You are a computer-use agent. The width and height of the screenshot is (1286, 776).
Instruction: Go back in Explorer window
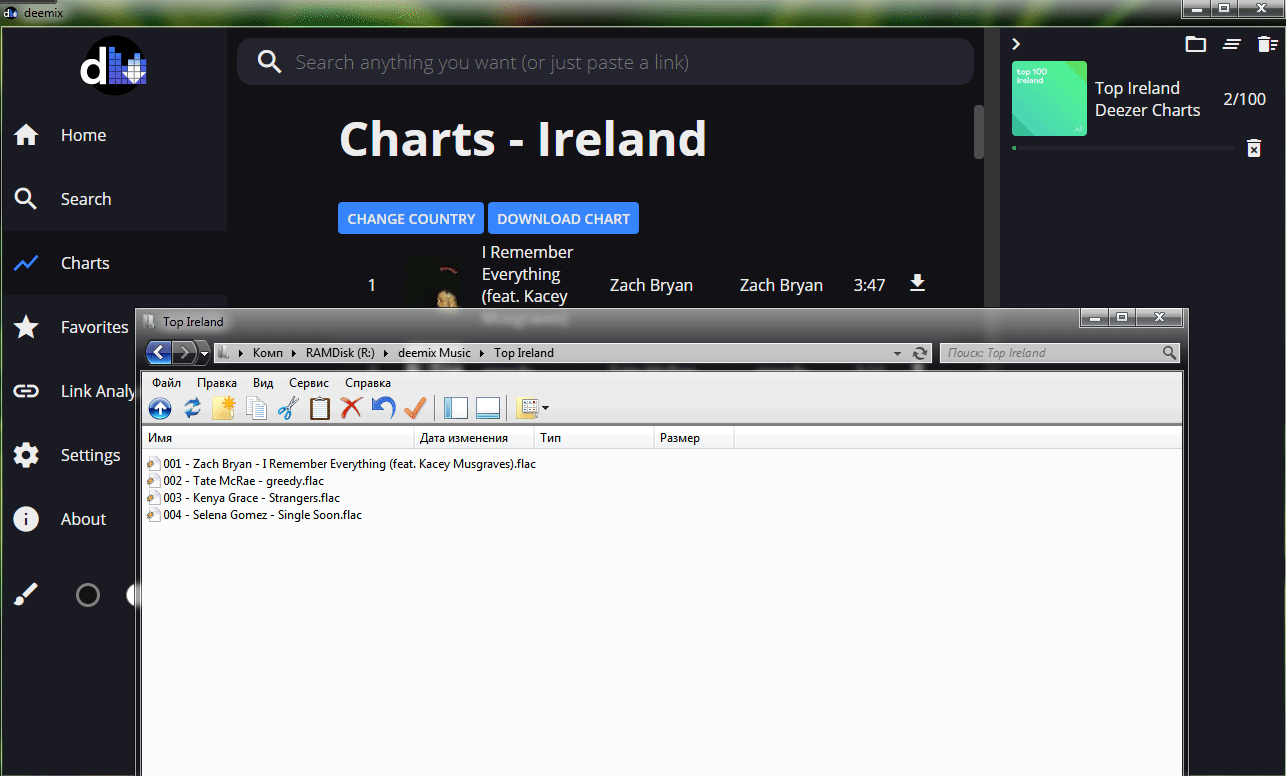click(x=159, y=352)
